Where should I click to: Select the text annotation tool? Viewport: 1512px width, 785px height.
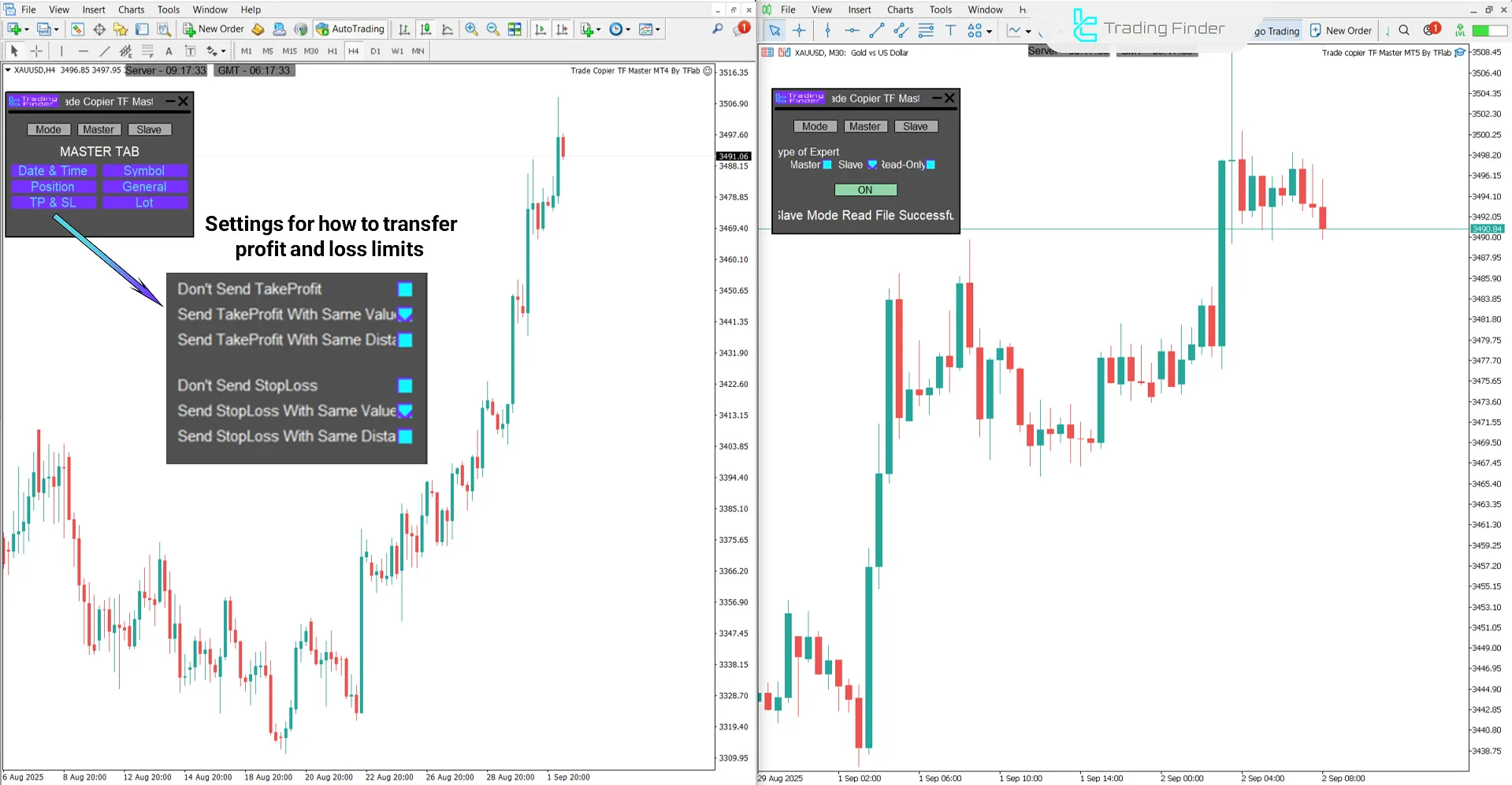[169, 50]
